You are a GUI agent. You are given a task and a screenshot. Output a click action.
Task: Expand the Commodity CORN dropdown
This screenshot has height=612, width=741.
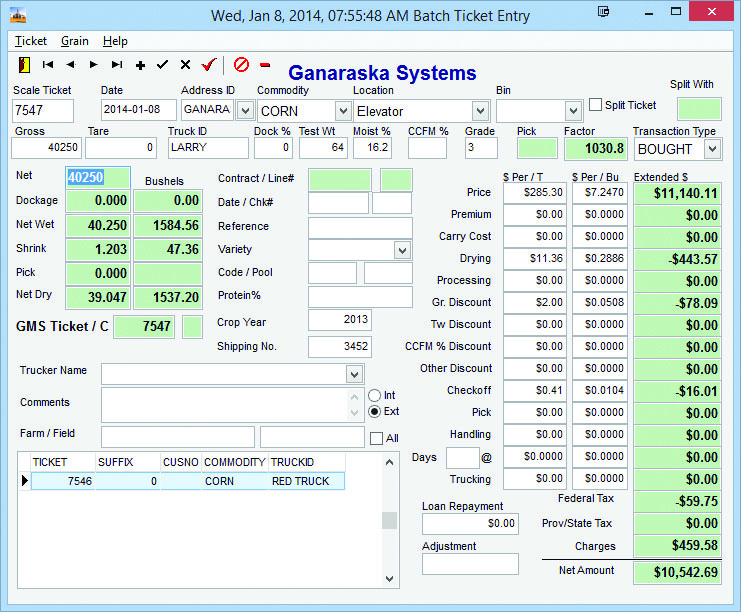(x=343, y=112)
